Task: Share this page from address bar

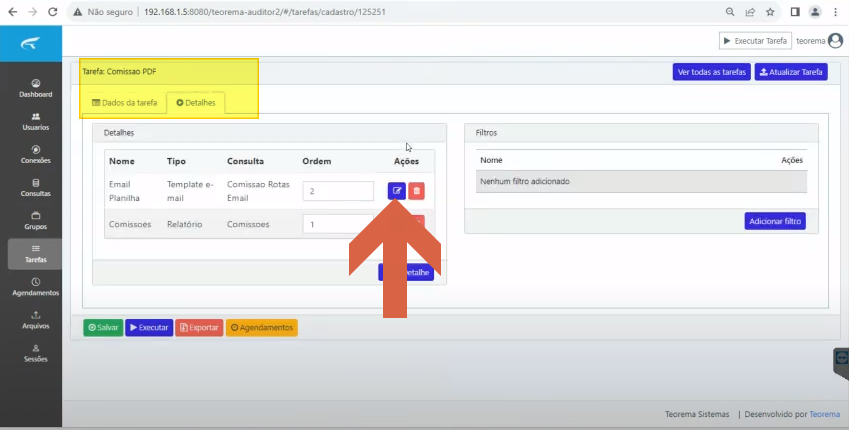Action: tap(750, 12)
